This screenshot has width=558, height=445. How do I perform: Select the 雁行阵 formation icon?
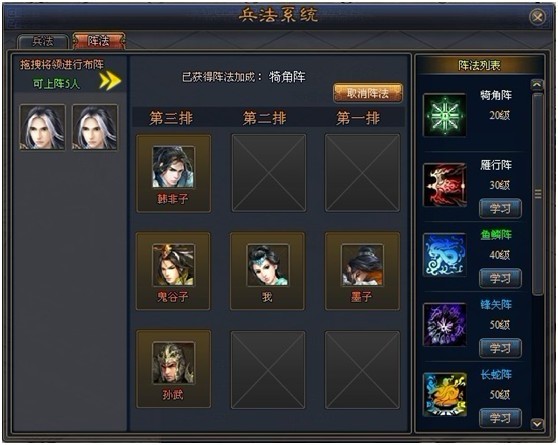tap(444, 185)
